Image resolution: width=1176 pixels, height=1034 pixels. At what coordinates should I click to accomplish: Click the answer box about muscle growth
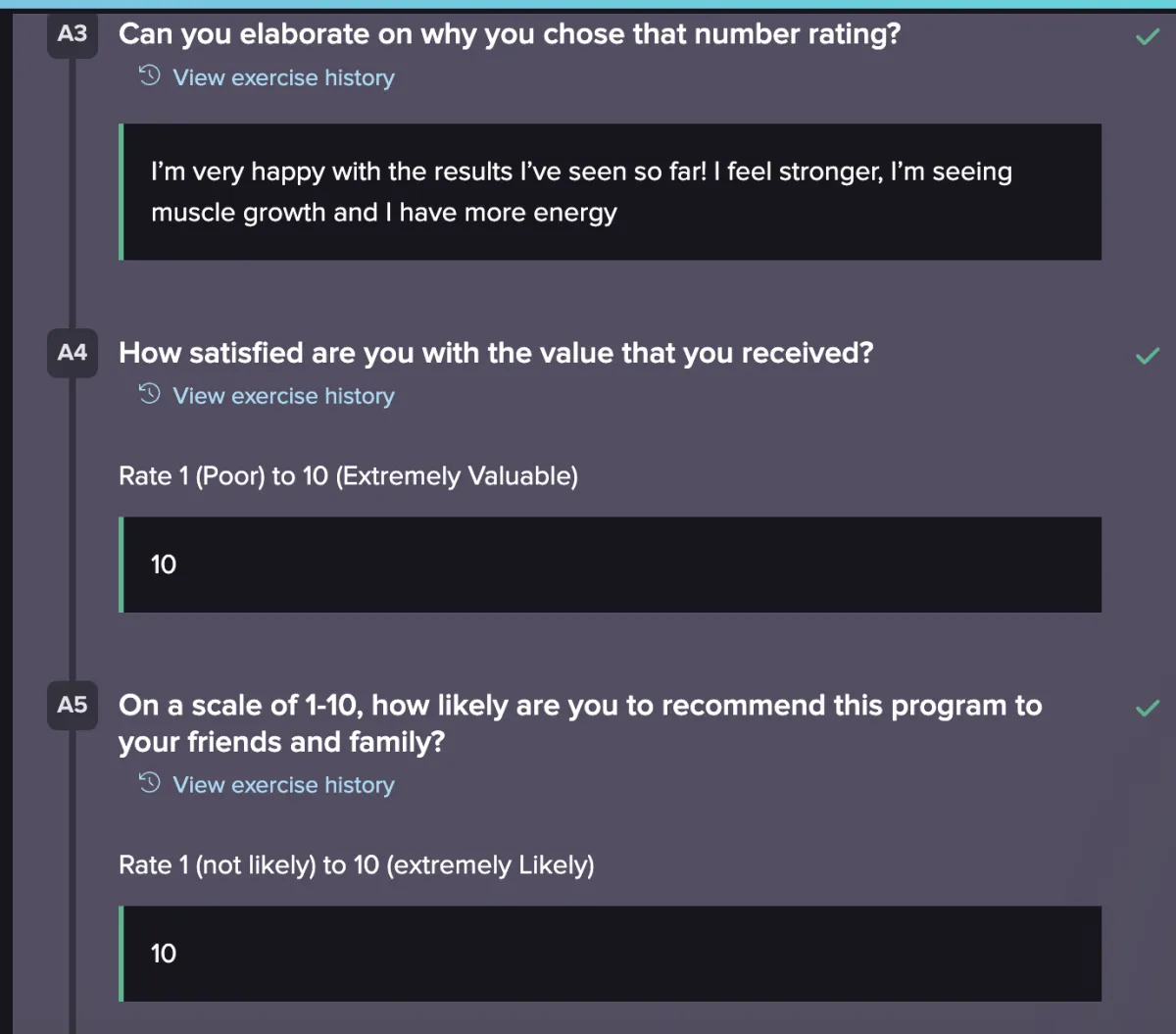(x=612, y=192)
